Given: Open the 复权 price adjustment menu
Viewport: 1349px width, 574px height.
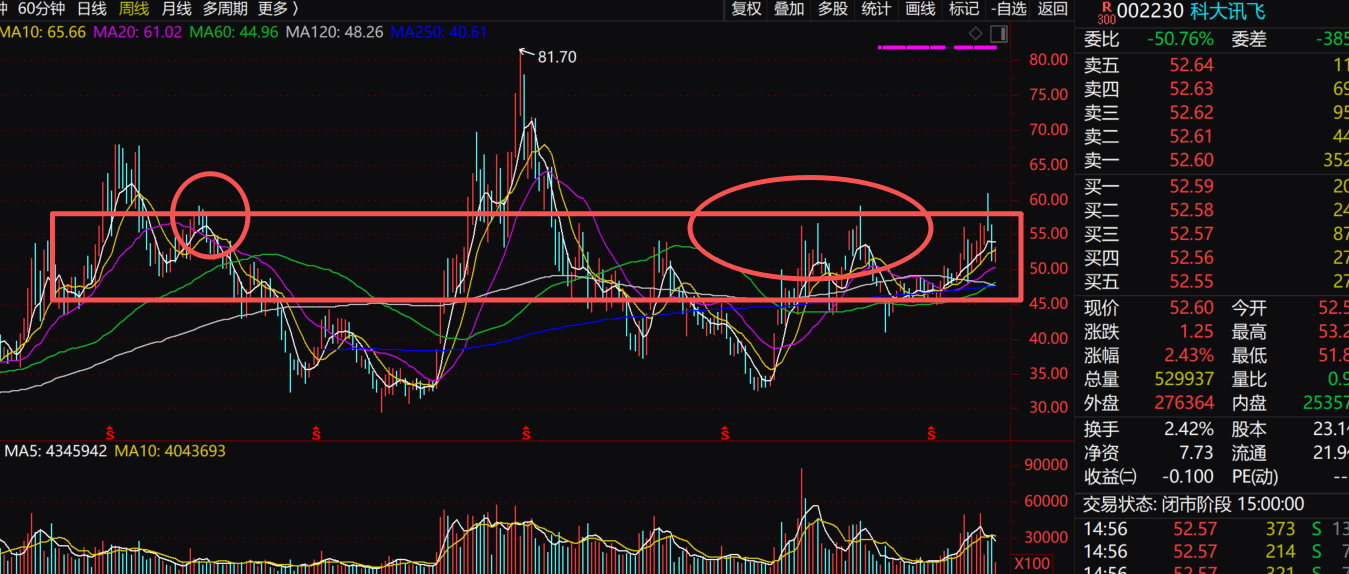Looking at the screenshot, I should pos(747,9).
